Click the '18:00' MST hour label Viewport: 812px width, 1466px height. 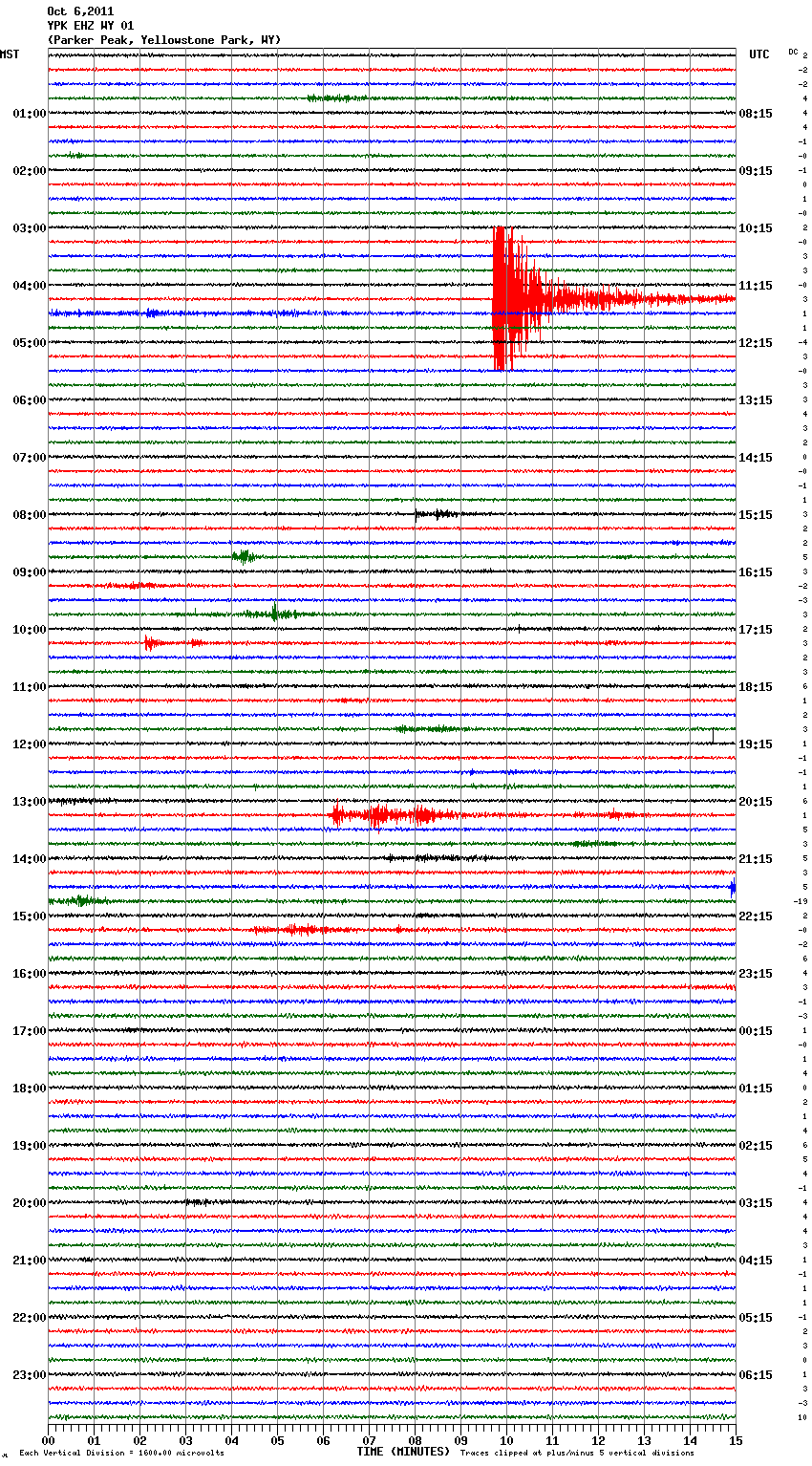[30, 1089]
